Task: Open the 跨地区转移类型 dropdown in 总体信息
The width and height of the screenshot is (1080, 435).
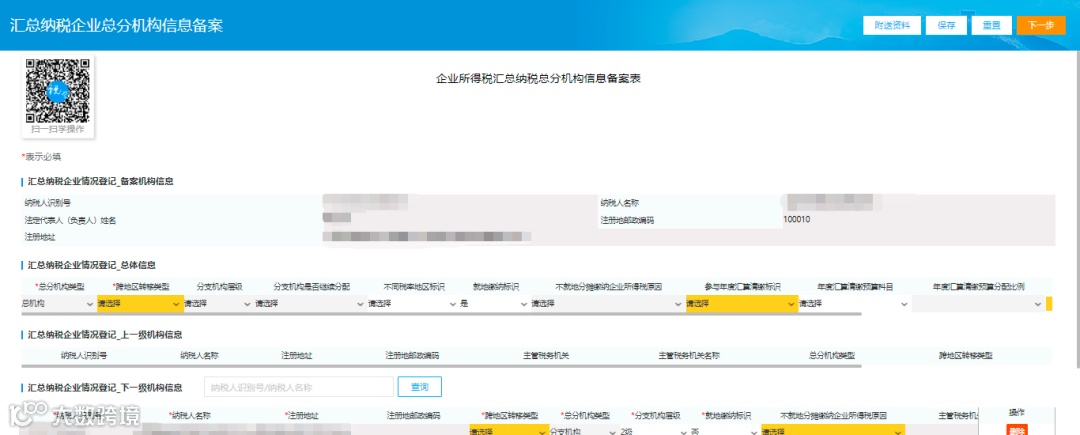Action: (x=140, y=304)
